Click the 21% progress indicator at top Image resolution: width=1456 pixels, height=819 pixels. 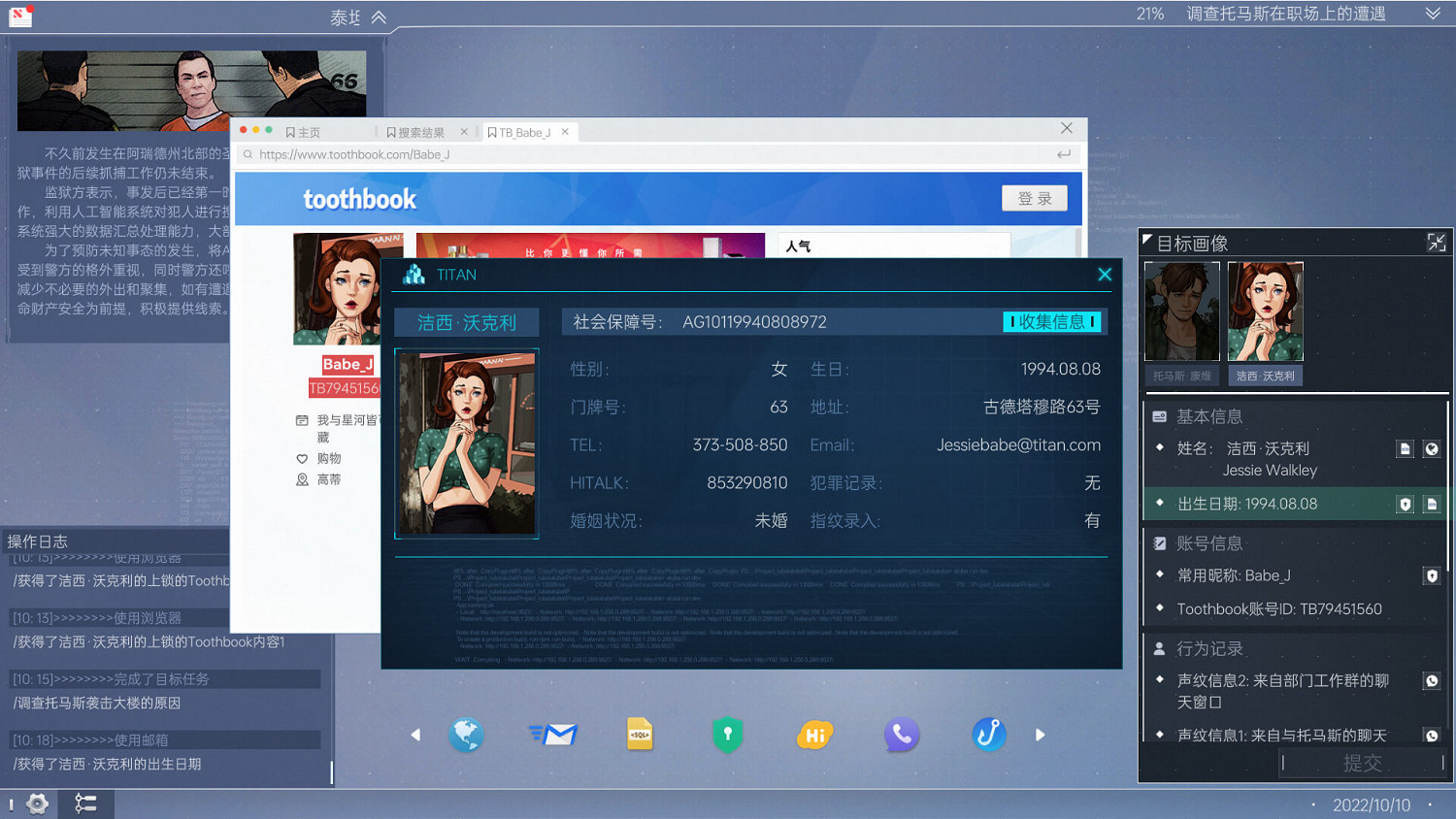1149,14
